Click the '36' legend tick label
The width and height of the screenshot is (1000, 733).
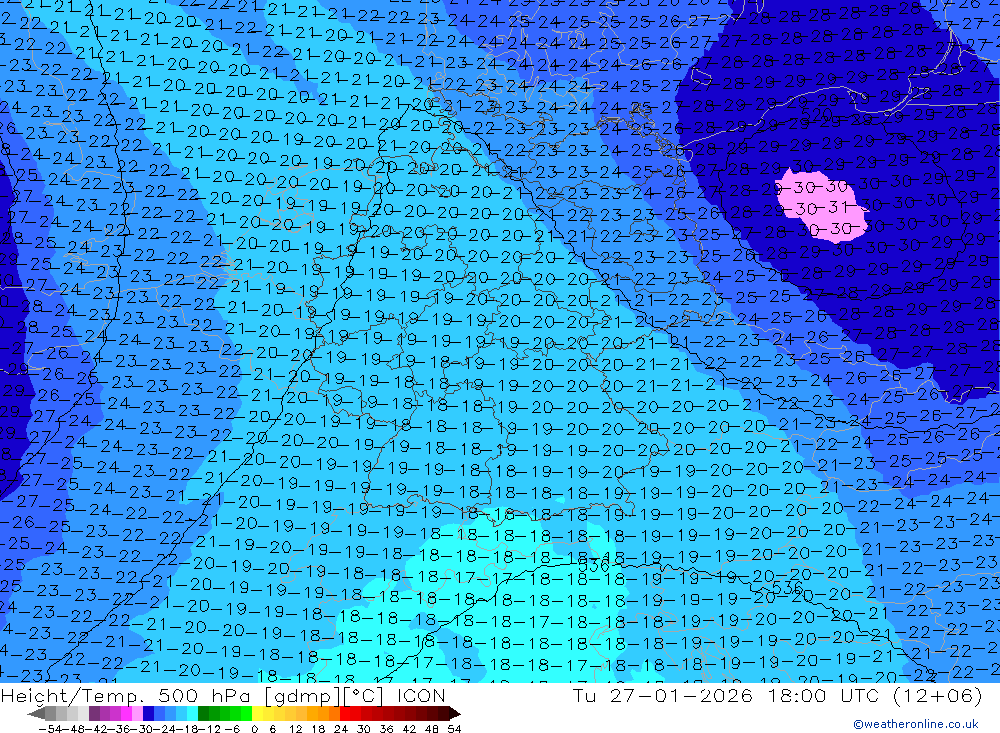coord(386,729)
